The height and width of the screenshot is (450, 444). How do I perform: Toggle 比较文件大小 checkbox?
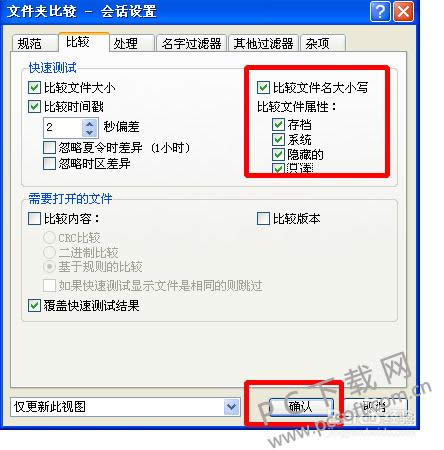pos(34,88)
